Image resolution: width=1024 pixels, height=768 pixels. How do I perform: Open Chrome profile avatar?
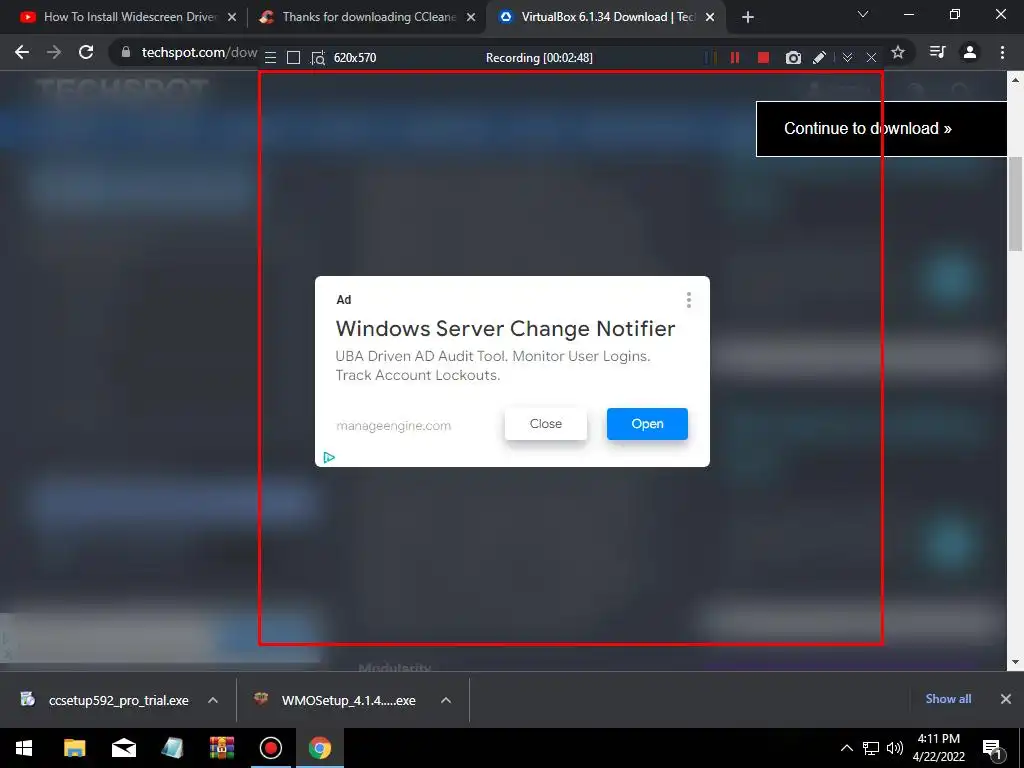(x=970, y=52)
